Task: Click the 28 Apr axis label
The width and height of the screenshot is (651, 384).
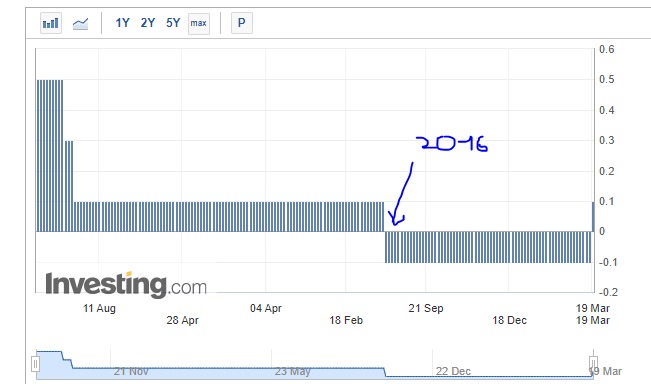Action: (x=182, y=320)
